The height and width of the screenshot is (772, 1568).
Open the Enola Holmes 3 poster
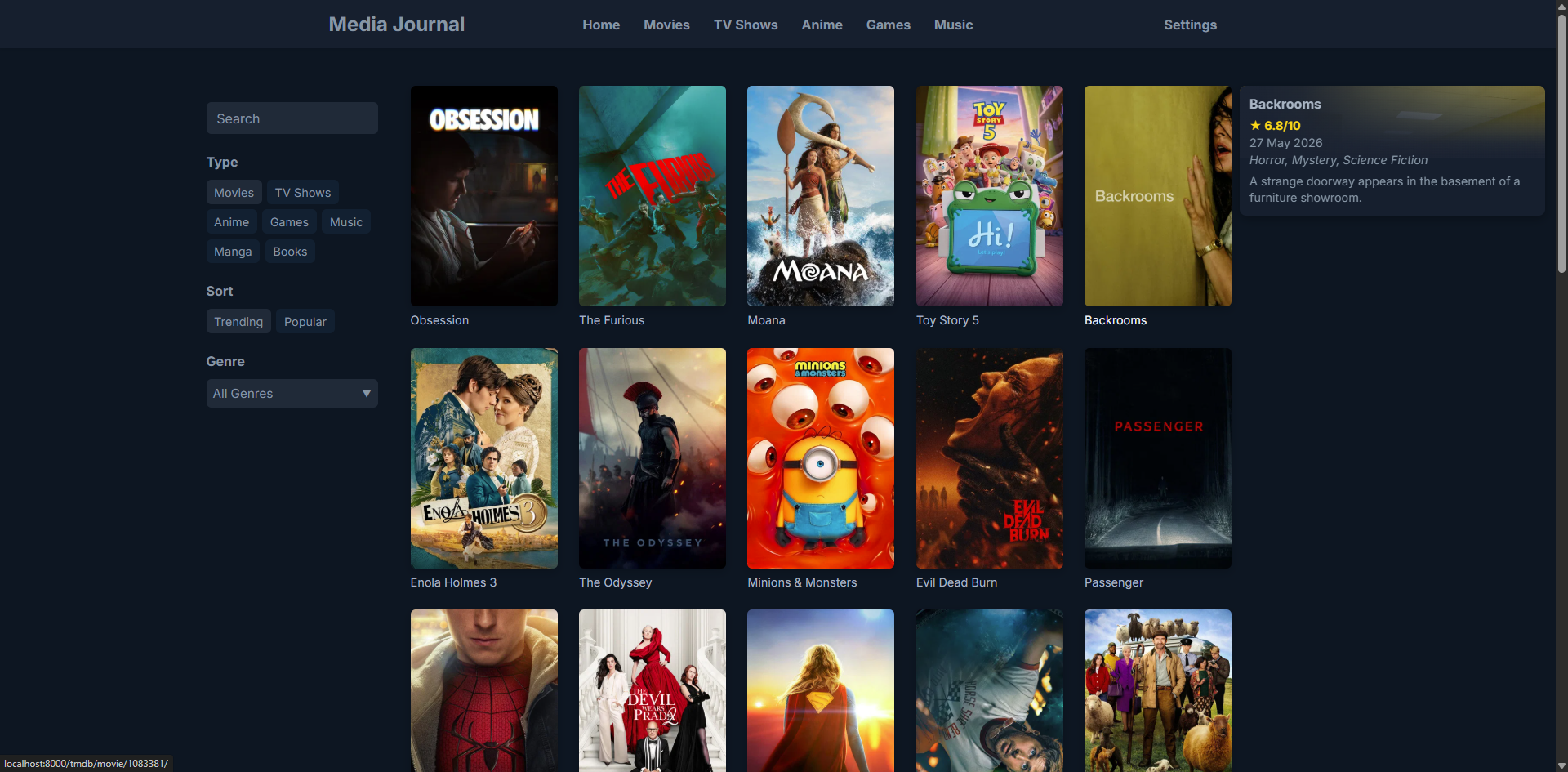pyautogui.click(x=484, y=458)
